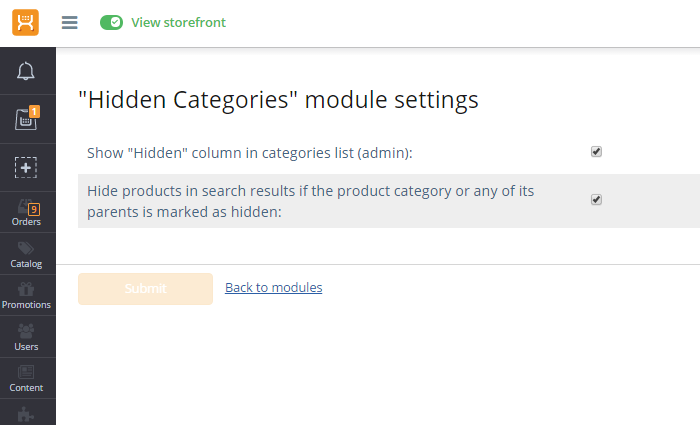The height and width of the screenshot is (425, 700).
Task: Follow the Back to modules link
Action: tap(274, 288)
